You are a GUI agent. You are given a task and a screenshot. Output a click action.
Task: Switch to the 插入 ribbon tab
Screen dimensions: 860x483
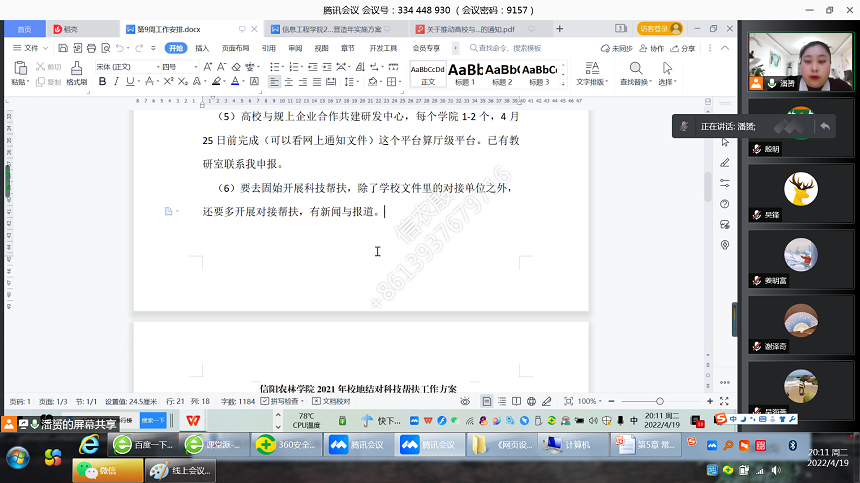tap(202, 48)
